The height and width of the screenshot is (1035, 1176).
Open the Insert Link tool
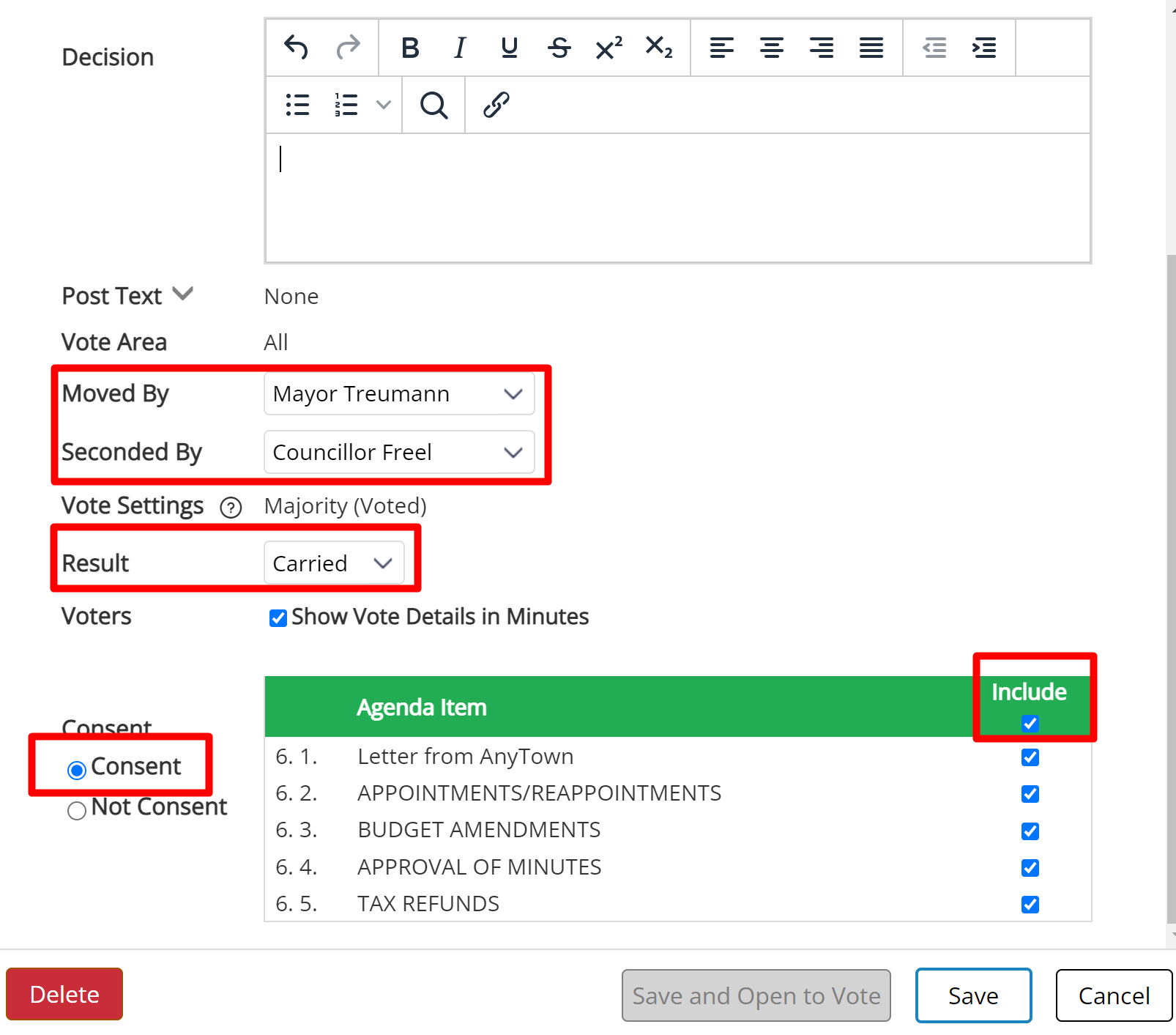pyautogui.click(x=496, y=105)
